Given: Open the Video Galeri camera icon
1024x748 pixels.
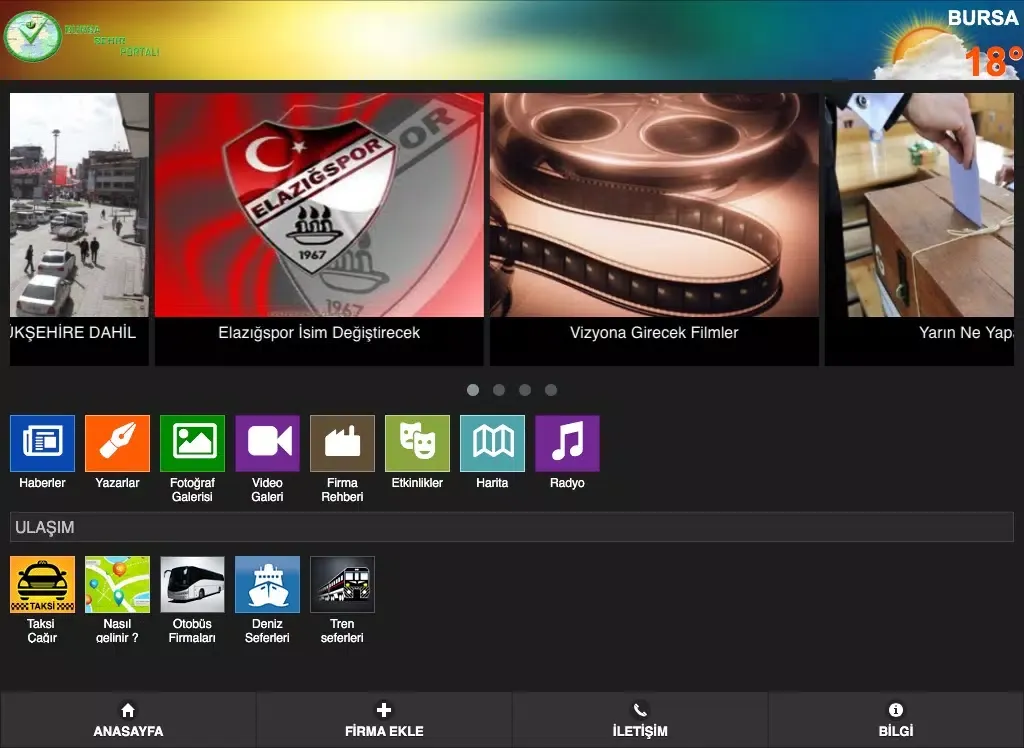Looking at the screenshot, I should pyautogui.click(x=268, y=443).
